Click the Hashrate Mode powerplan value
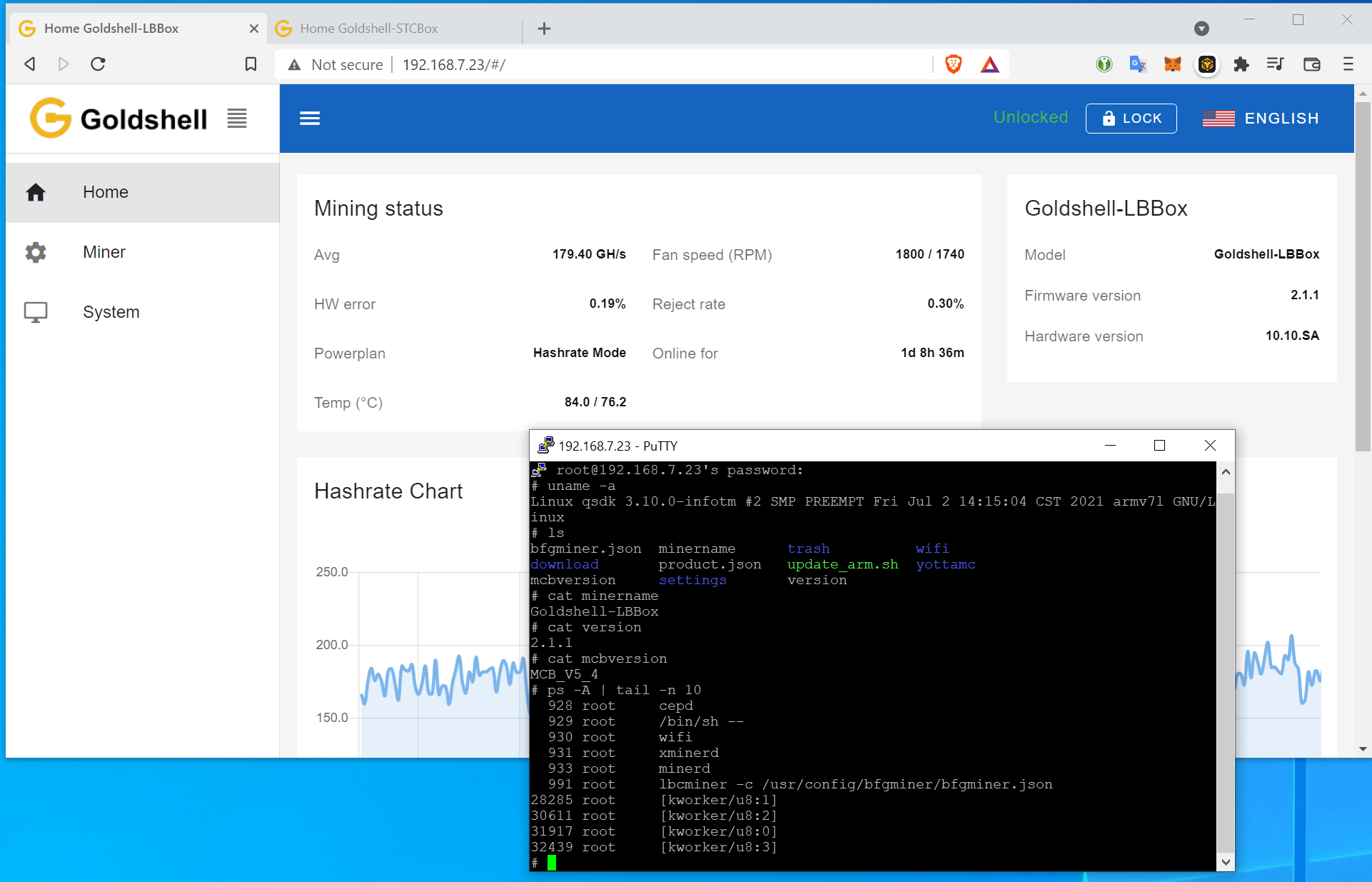The width and height of the screenshot is (1372, 882). coord(580,353)
